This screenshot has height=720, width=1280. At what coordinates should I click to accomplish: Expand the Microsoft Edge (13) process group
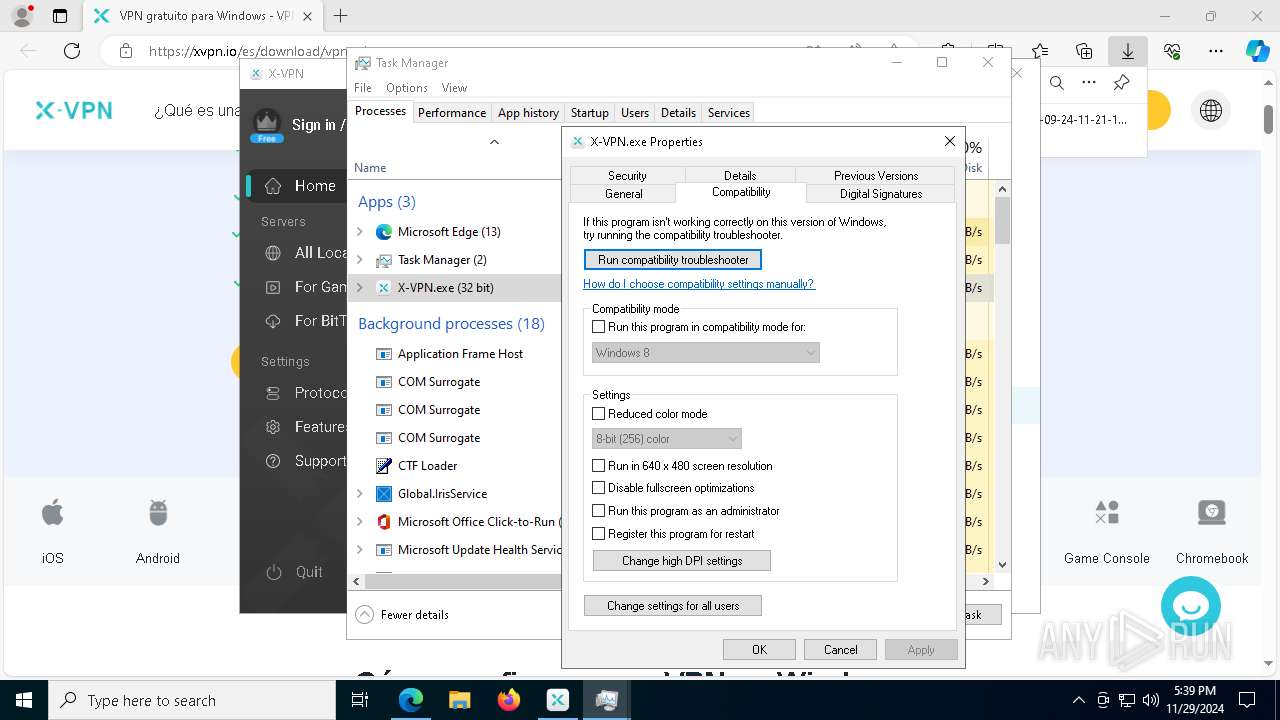pos(360,232)
